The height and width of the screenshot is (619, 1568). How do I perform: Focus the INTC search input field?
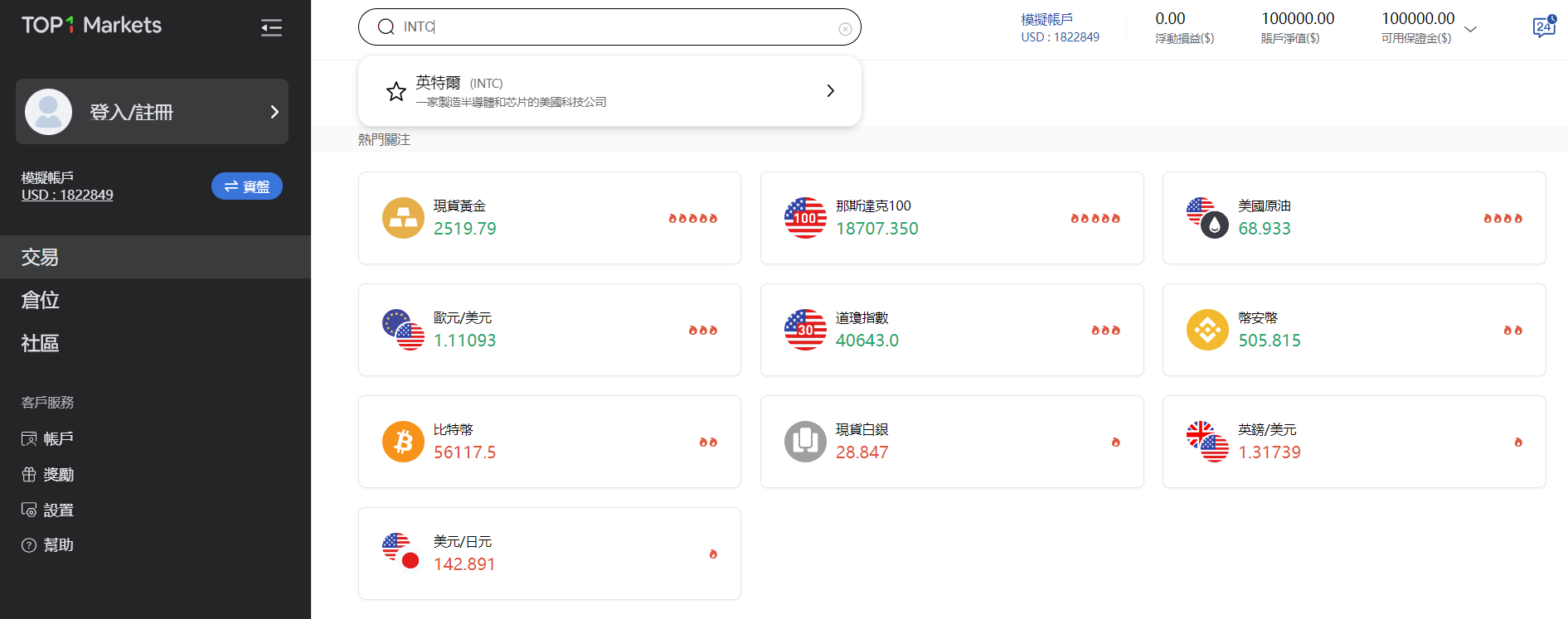609,27
